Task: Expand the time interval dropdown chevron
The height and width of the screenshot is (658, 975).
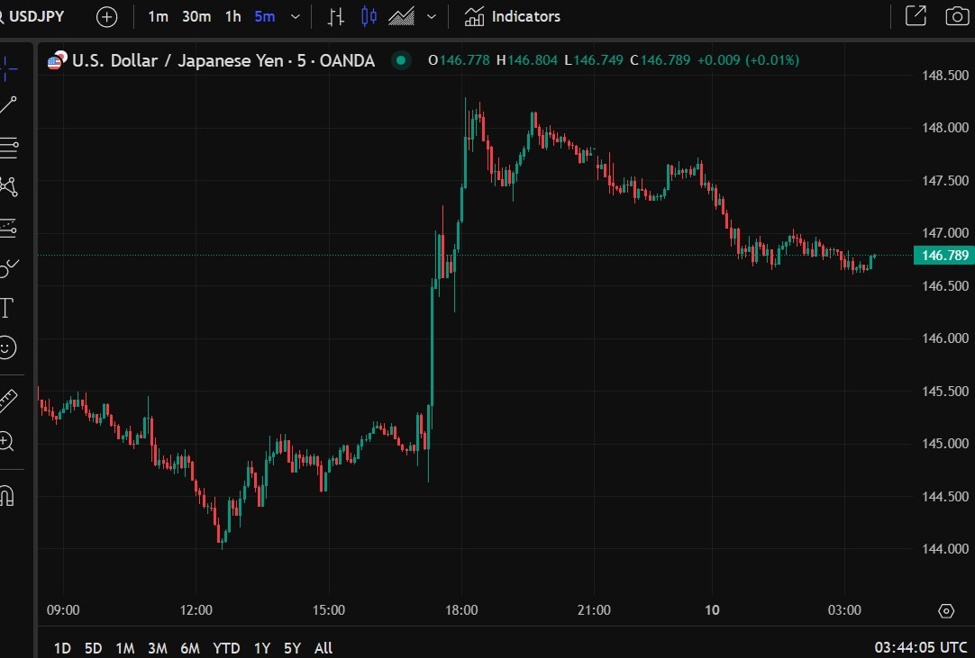Action: pos(295,17)
